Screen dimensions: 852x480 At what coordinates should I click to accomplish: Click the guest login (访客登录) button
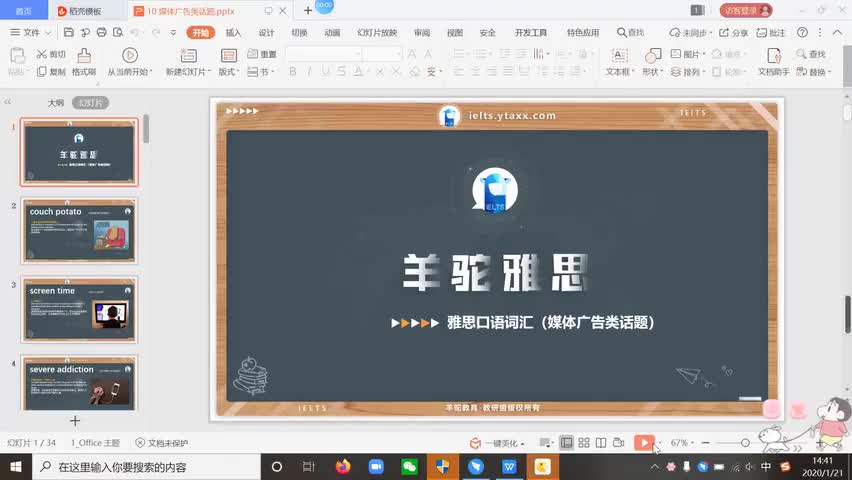(x=746, y=10)
